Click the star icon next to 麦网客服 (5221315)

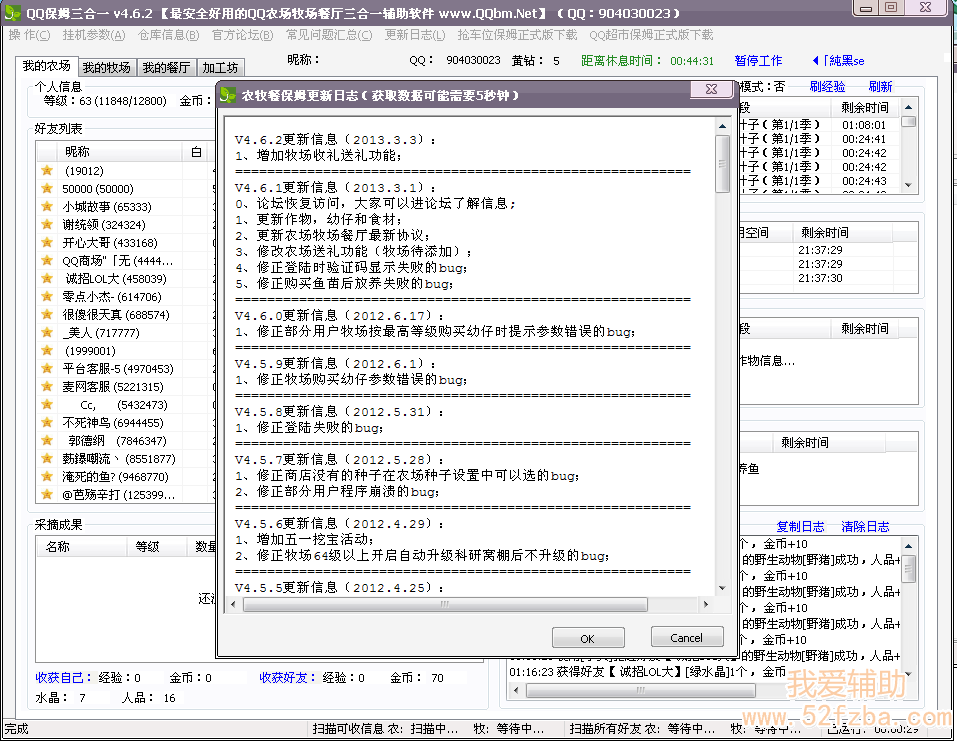point(46,386)
